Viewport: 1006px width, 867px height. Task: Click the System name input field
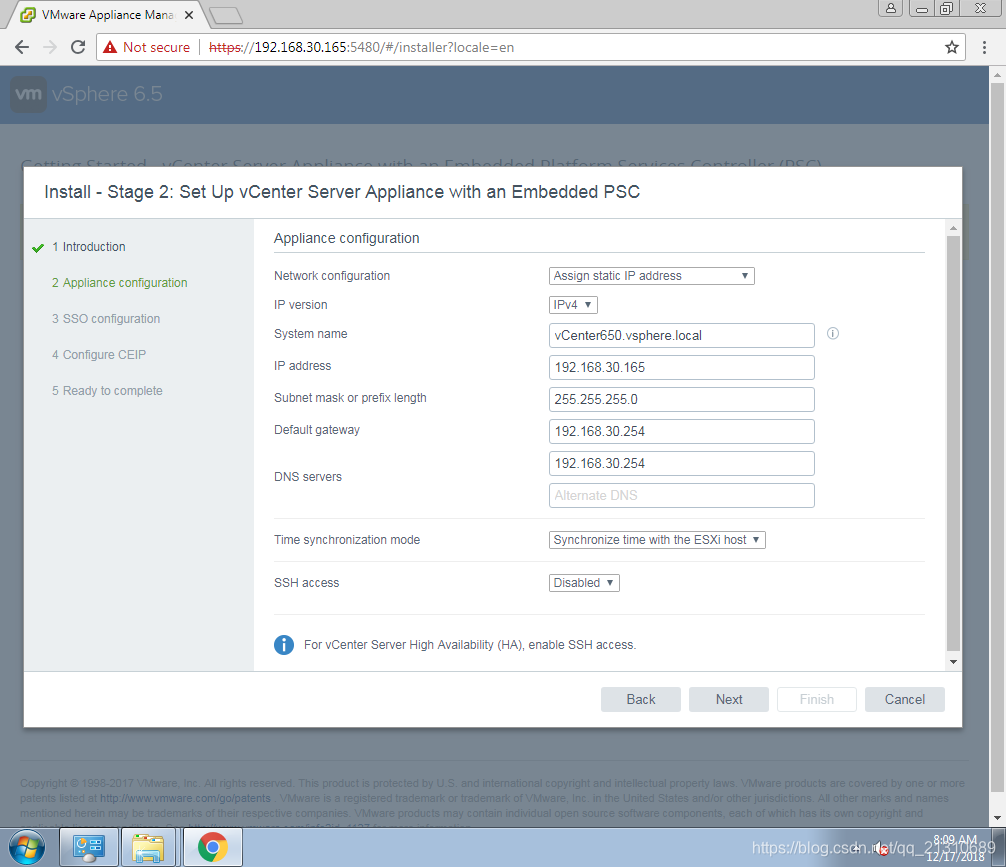click(681, 336)
